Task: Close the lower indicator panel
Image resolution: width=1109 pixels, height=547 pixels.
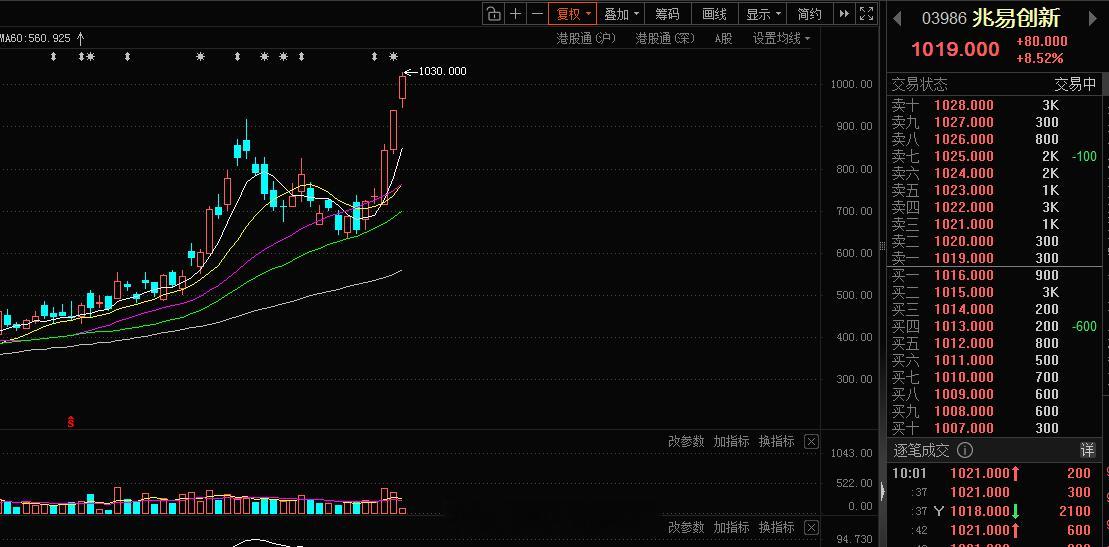Action: [x=811, y=527]
